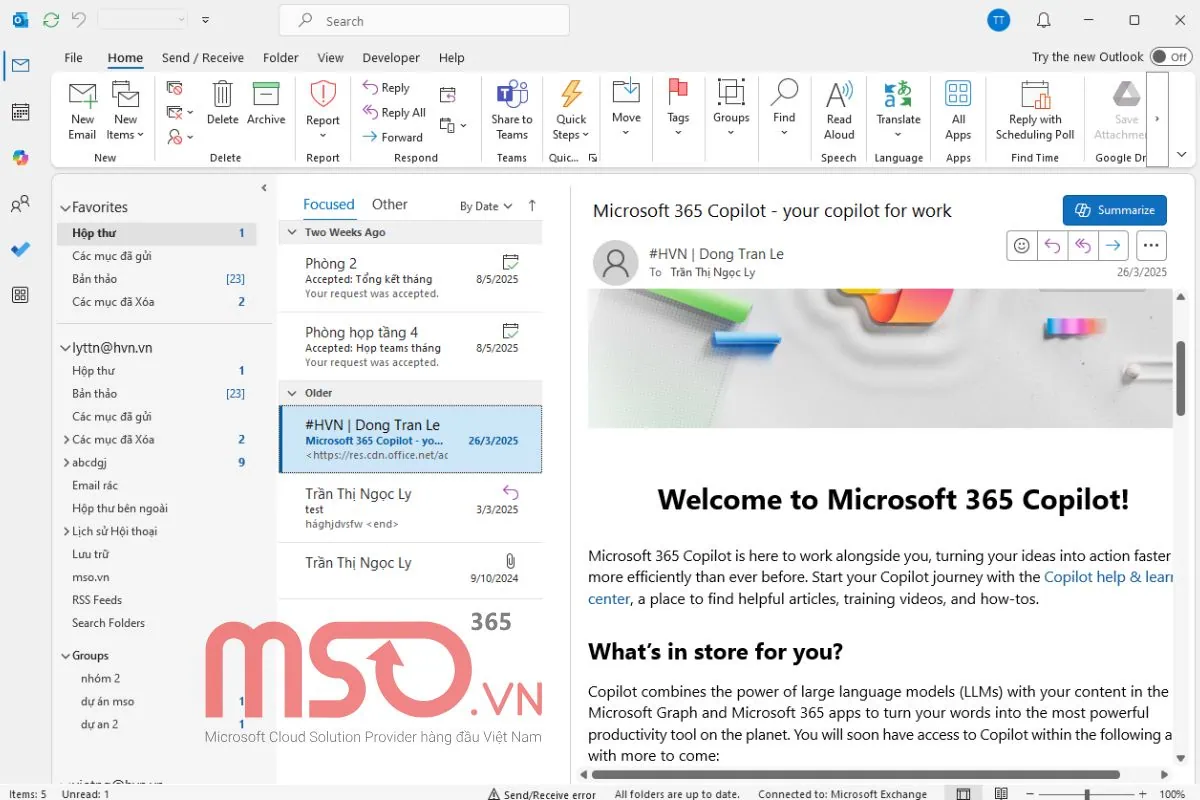
Task: Switch to the Other inbox tab
Action: point(389,204)
